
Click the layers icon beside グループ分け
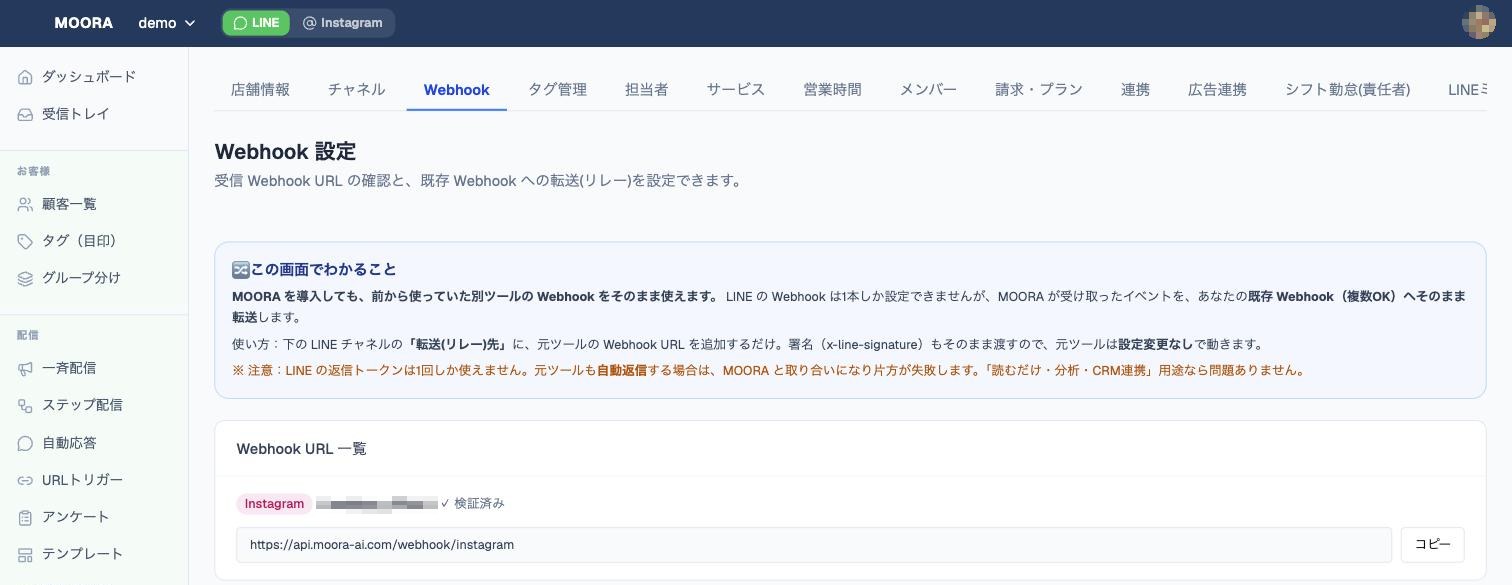click(x=25, y=278)
